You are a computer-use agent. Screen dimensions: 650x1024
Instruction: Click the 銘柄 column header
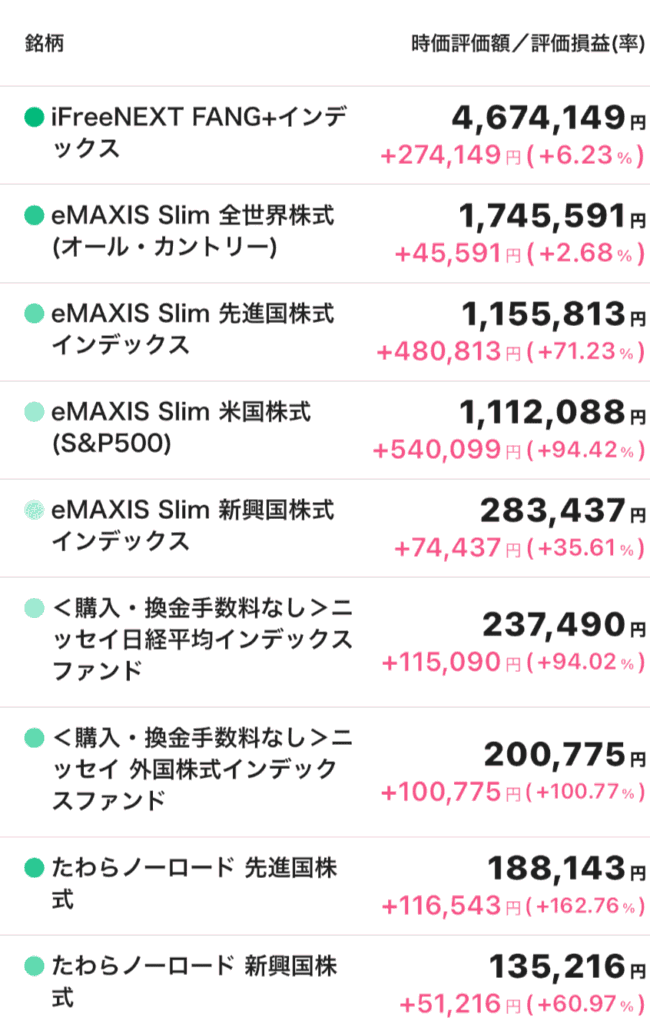pyautogui.click(x=44, y=43)
